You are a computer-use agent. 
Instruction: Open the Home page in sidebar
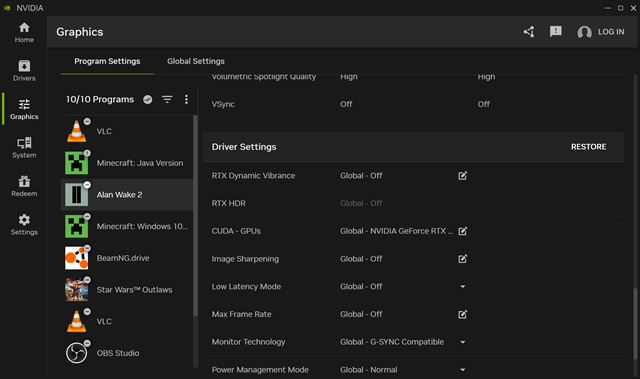24,33
